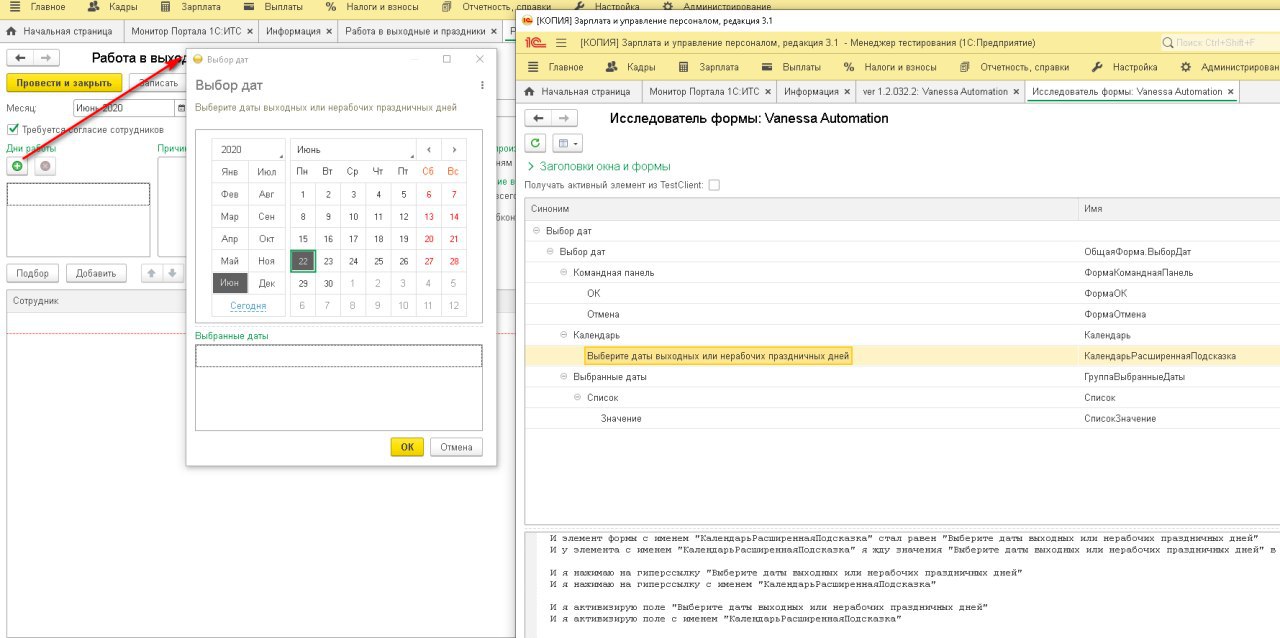Click the Подбор button
This screenshot has width=1280, height=638.
[x=32, y=273]
